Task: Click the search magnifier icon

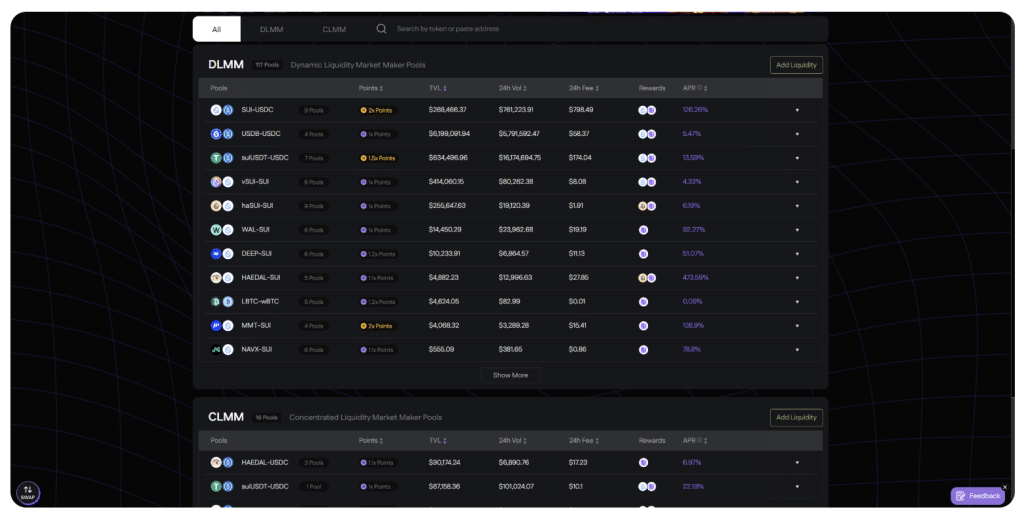Action: [381, 29]
